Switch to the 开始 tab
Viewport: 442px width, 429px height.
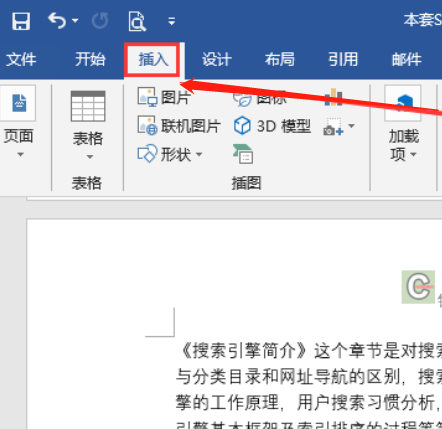(x=90, y=60)
